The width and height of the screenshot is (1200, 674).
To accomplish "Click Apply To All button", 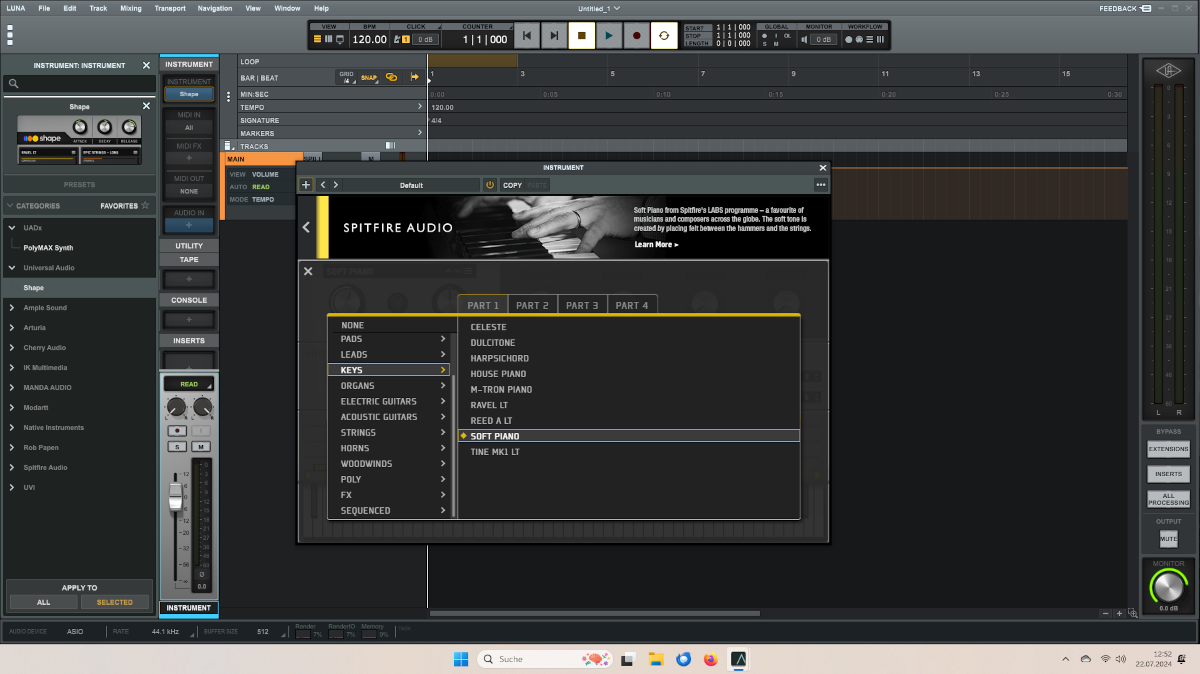I will 43,602.
